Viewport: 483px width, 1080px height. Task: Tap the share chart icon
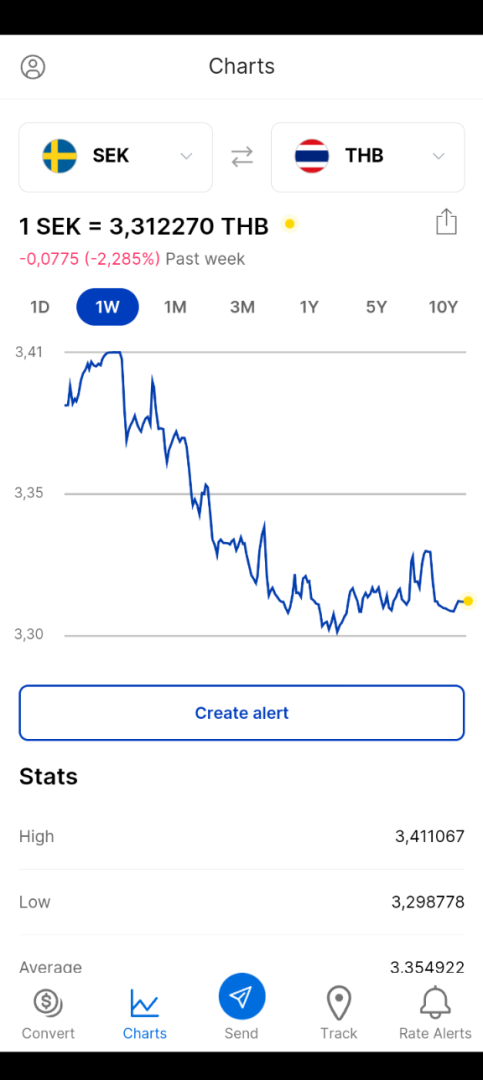click(x=446, y=222)
